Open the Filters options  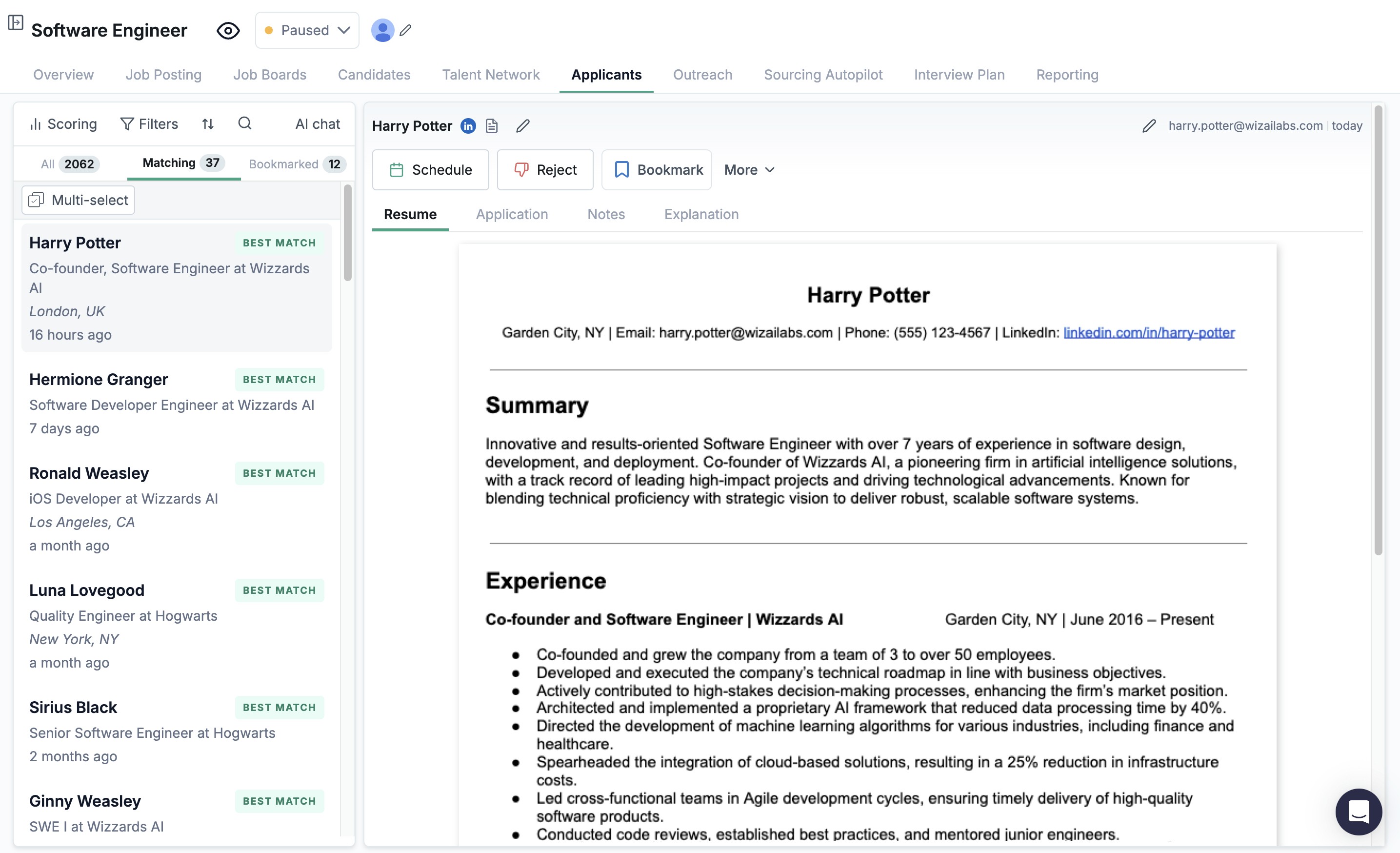[x=149, y=123]
